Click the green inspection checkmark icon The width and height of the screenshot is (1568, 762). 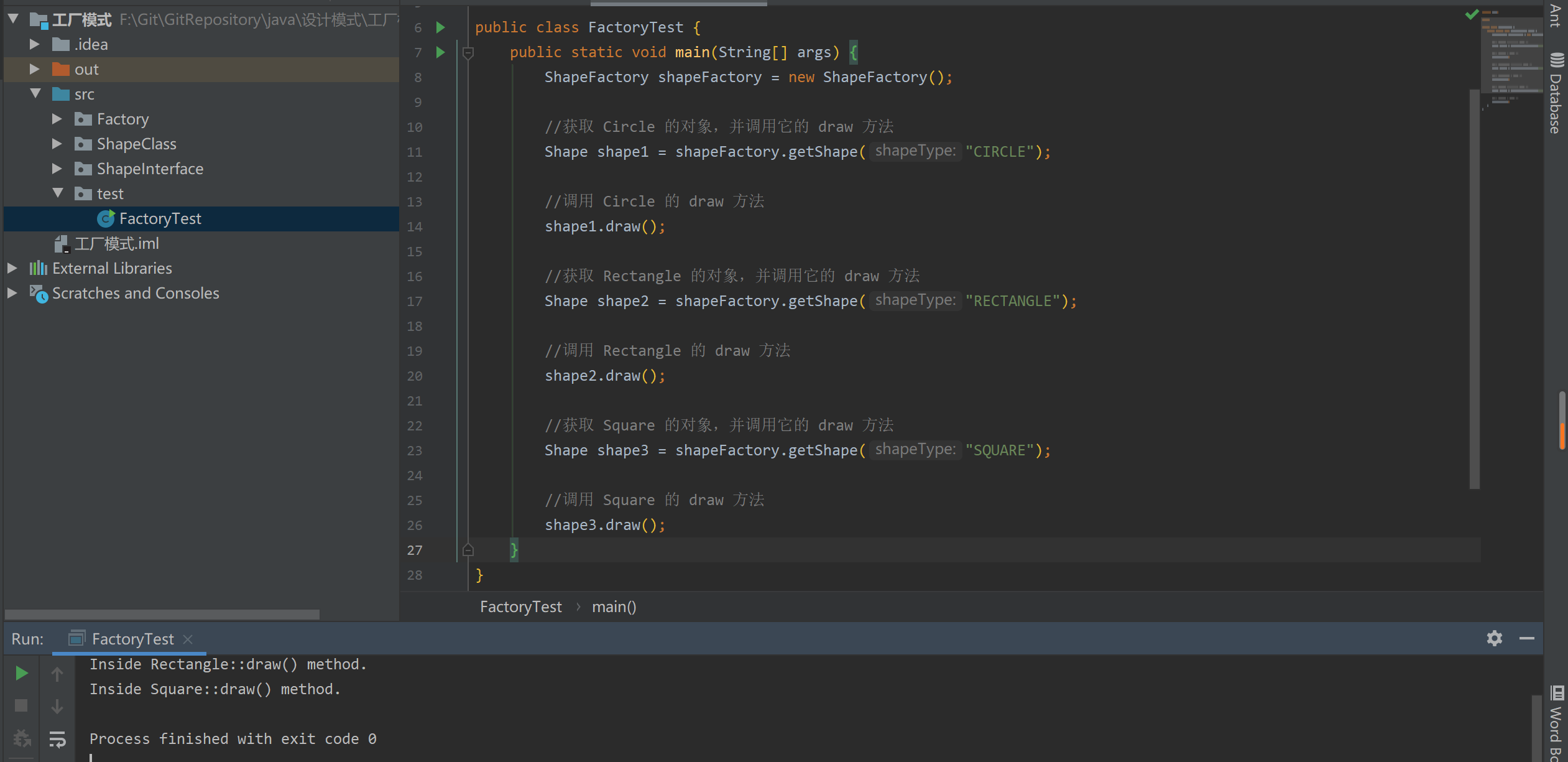coord(1472,14)
